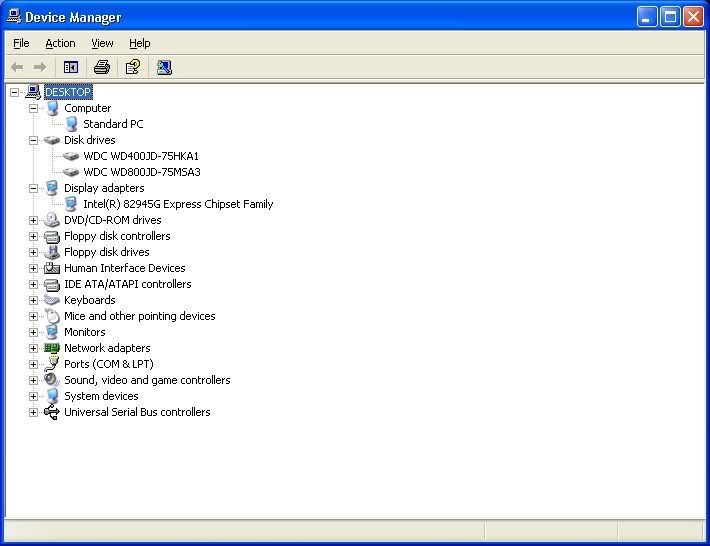The image size is (710, 546).
Task: Click the Intel 82945G adapter icon
Action: point(71,204)
